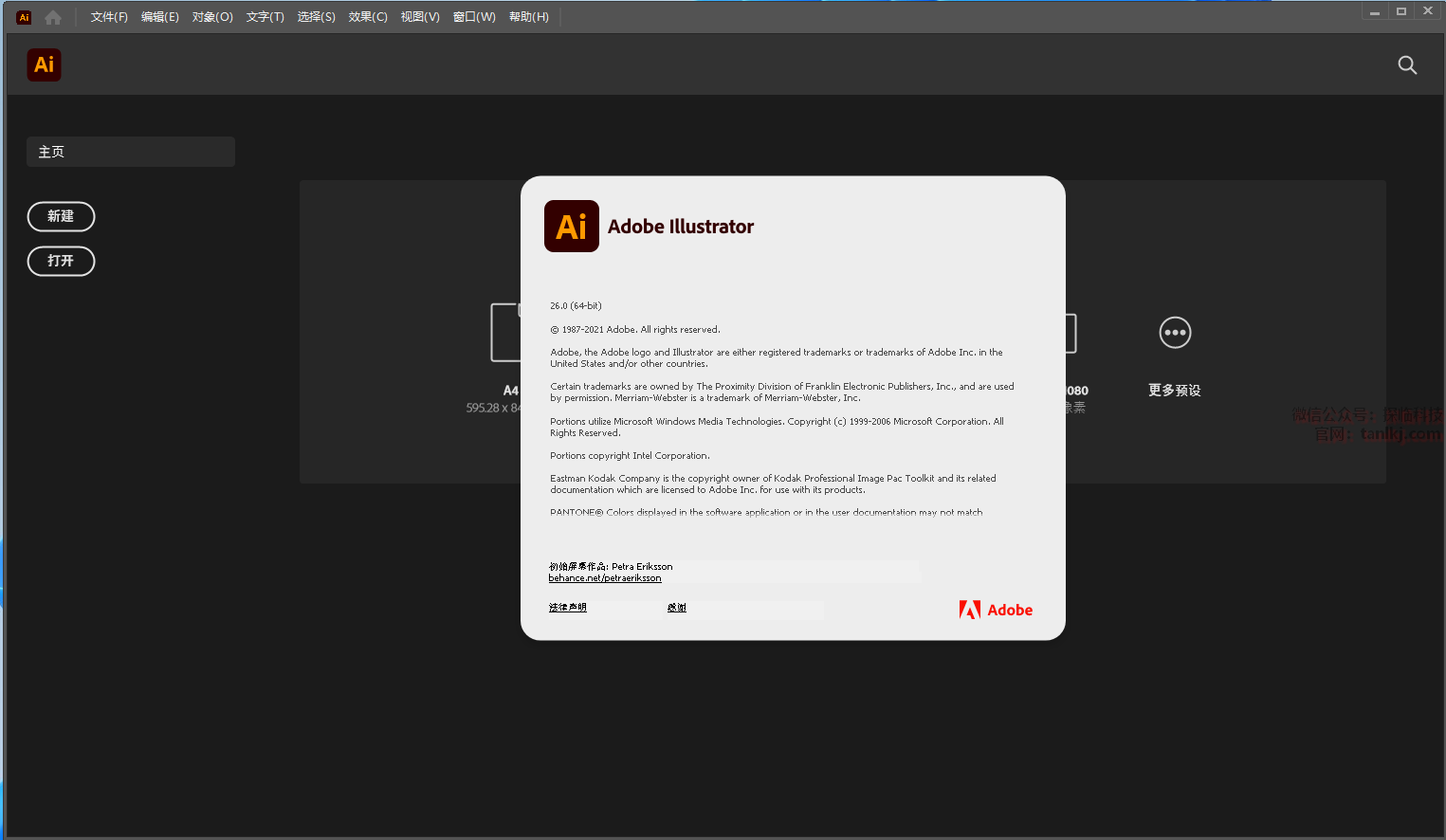Open search with the magnifier icon
Image resolution: width=1446 pixels, height=840 pixels.
1407,64
